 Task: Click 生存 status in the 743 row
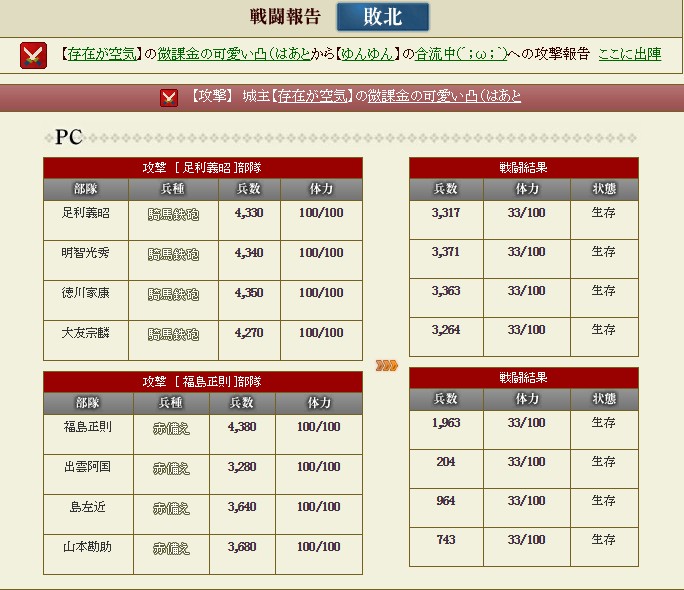click(604, 540)
